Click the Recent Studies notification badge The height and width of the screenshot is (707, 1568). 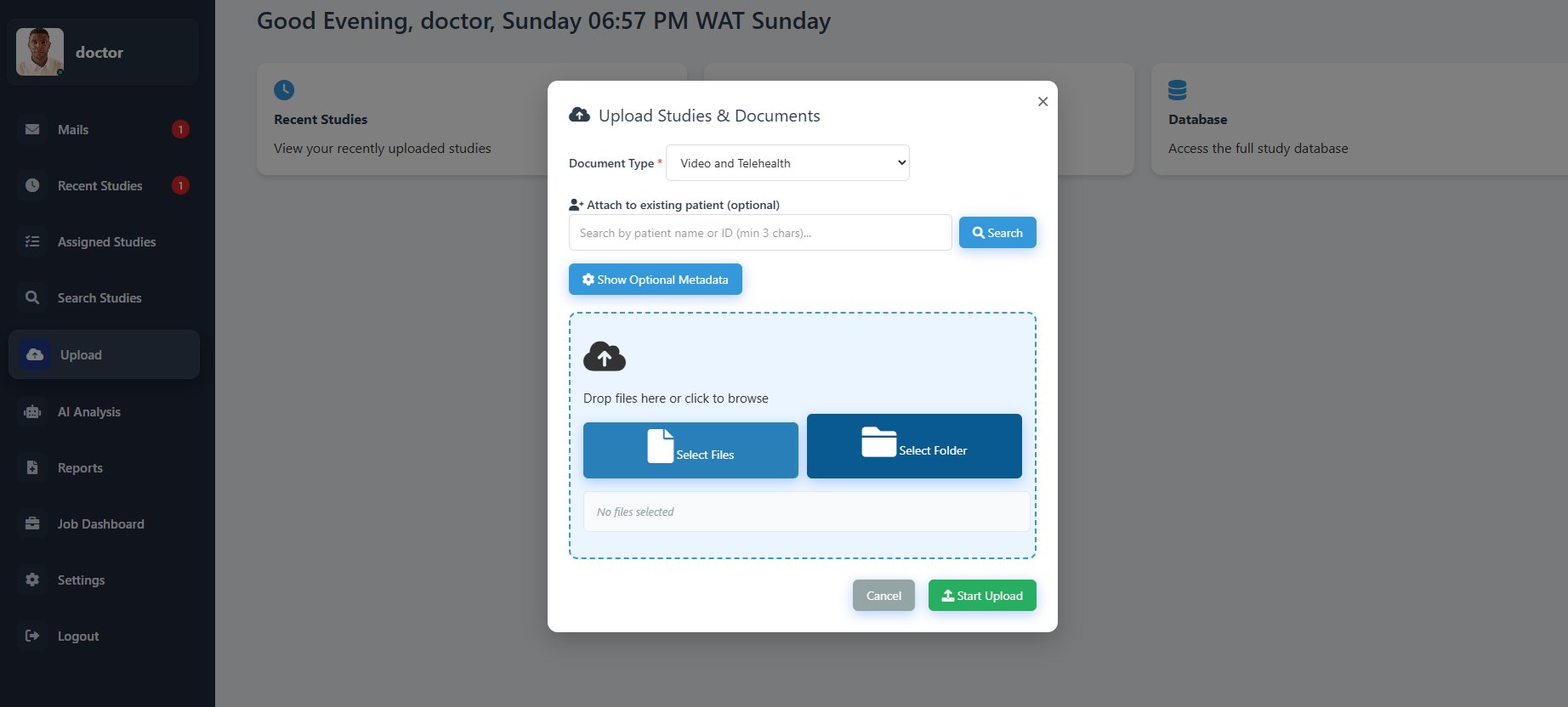(180, 185)
